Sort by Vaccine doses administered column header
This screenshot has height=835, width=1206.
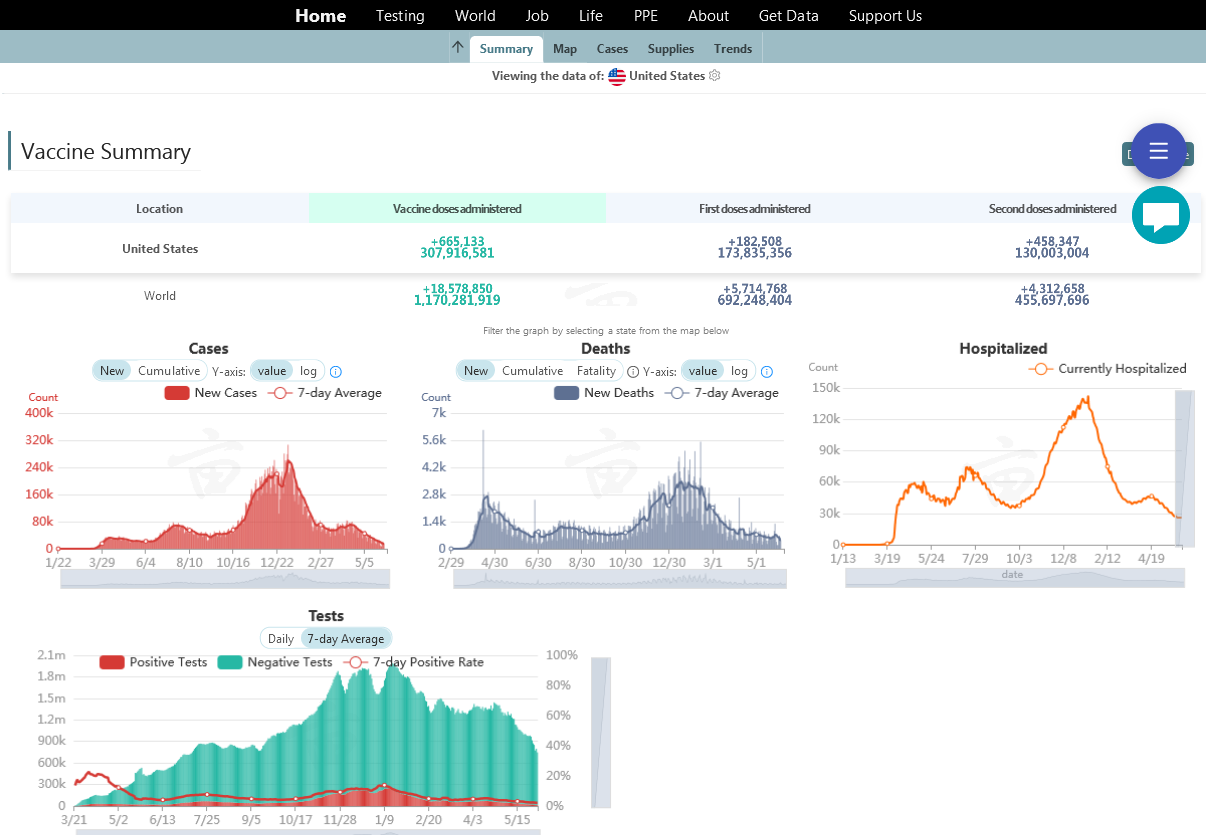point(457,209)
